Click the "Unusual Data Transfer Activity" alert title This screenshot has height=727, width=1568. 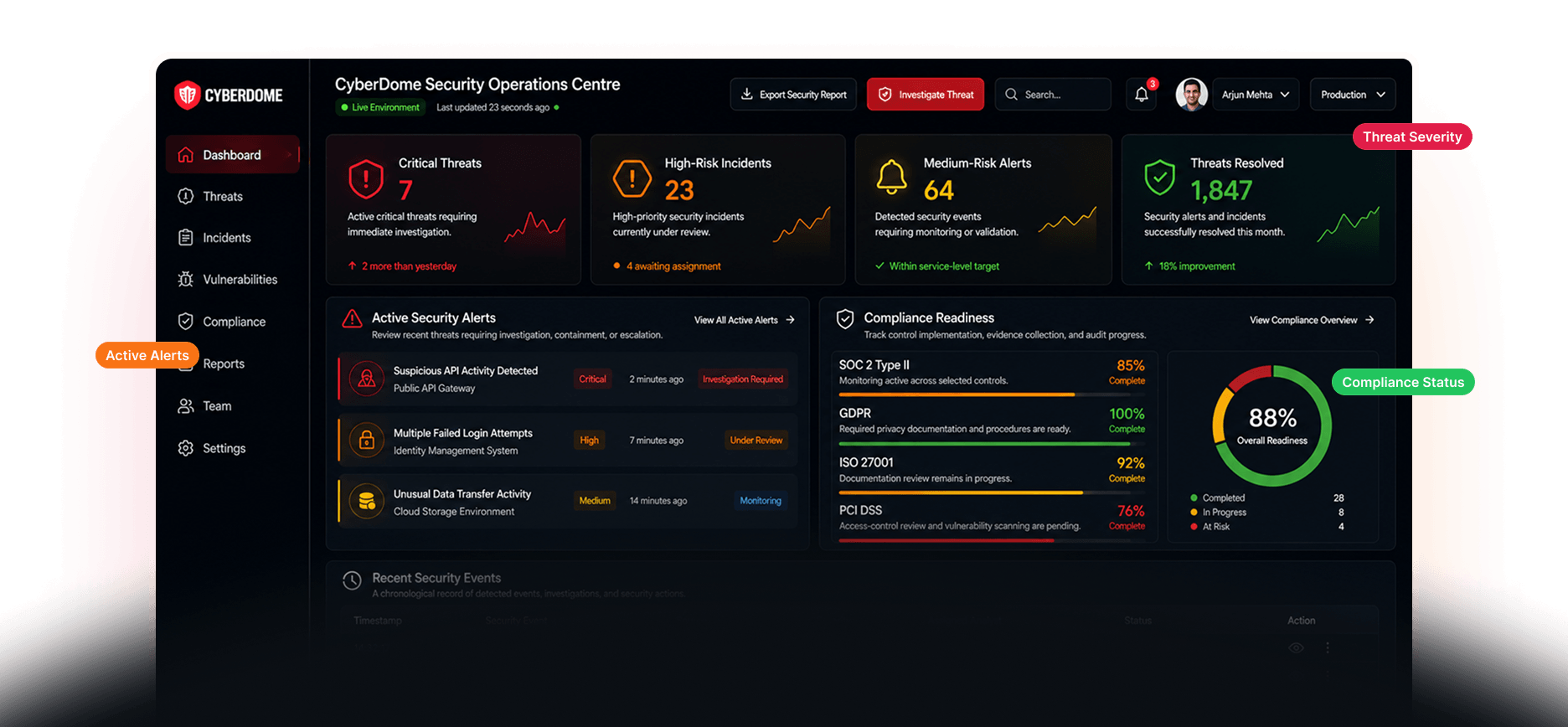[x=462, y=494]
